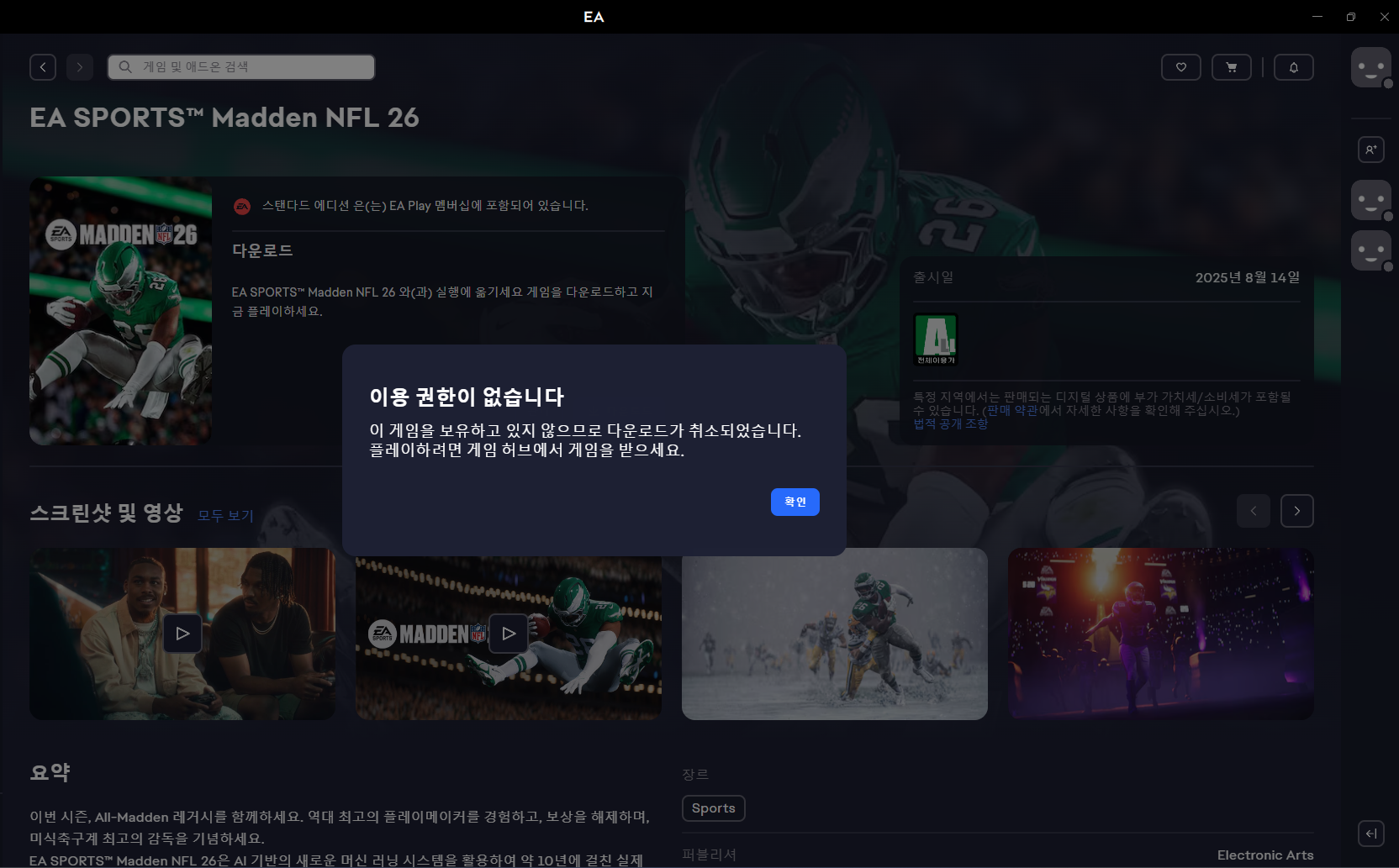The width and height of the screenshot is (1399, 868).
Task: Select the Sports genre tag
Action: (x=713, y=808)
